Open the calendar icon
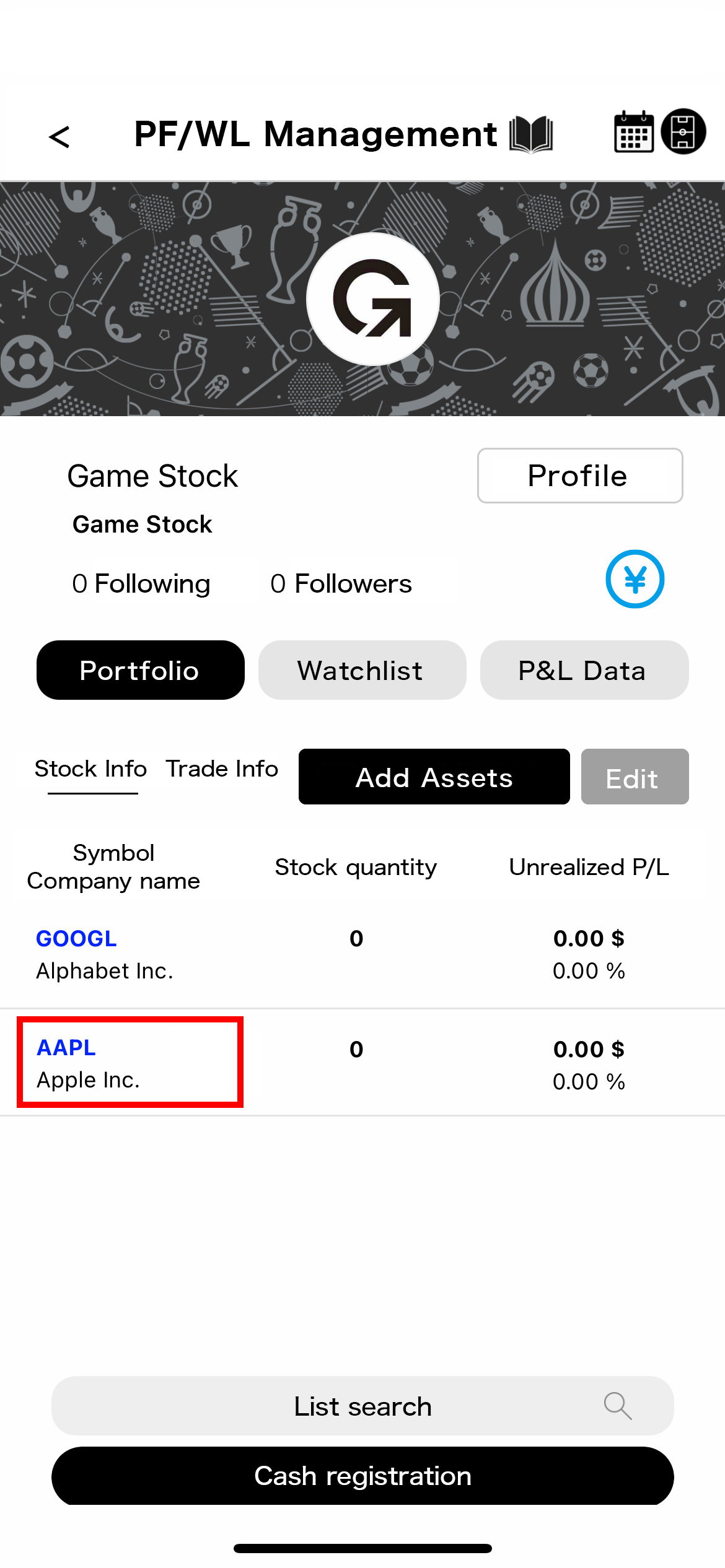 tap(633, 132)
